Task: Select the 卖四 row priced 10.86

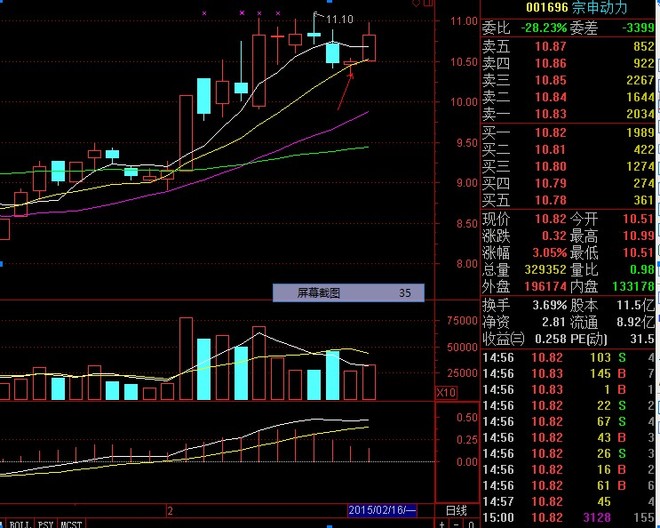Action: pos(568,64)
